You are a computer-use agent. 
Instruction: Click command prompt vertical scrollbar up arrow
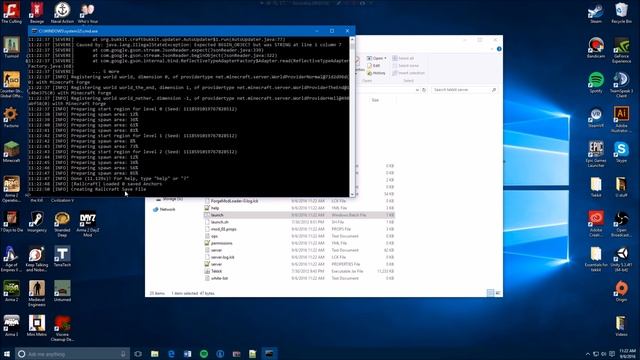pos(352,40)
